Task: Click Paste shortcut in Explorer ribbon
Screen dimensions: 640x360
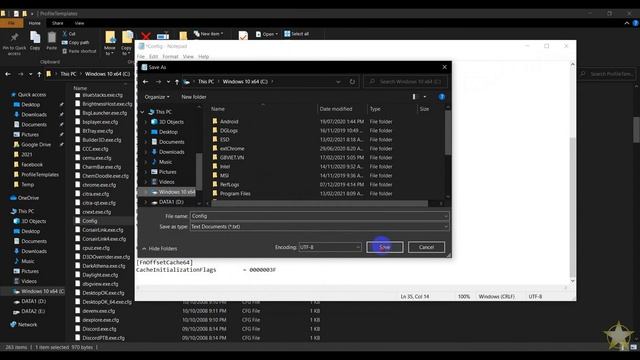Action: tap(79, 51)
